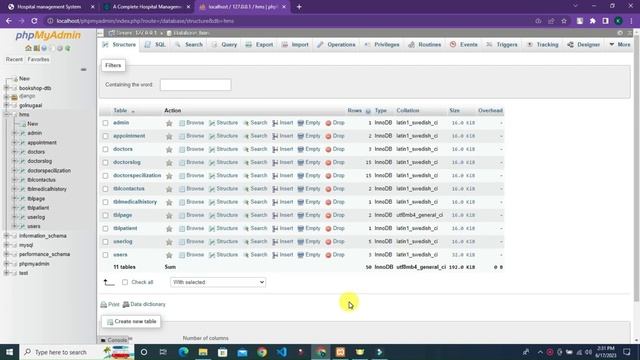
Task: Switch to the Privileges tab
Action: [x=382, y=44]
